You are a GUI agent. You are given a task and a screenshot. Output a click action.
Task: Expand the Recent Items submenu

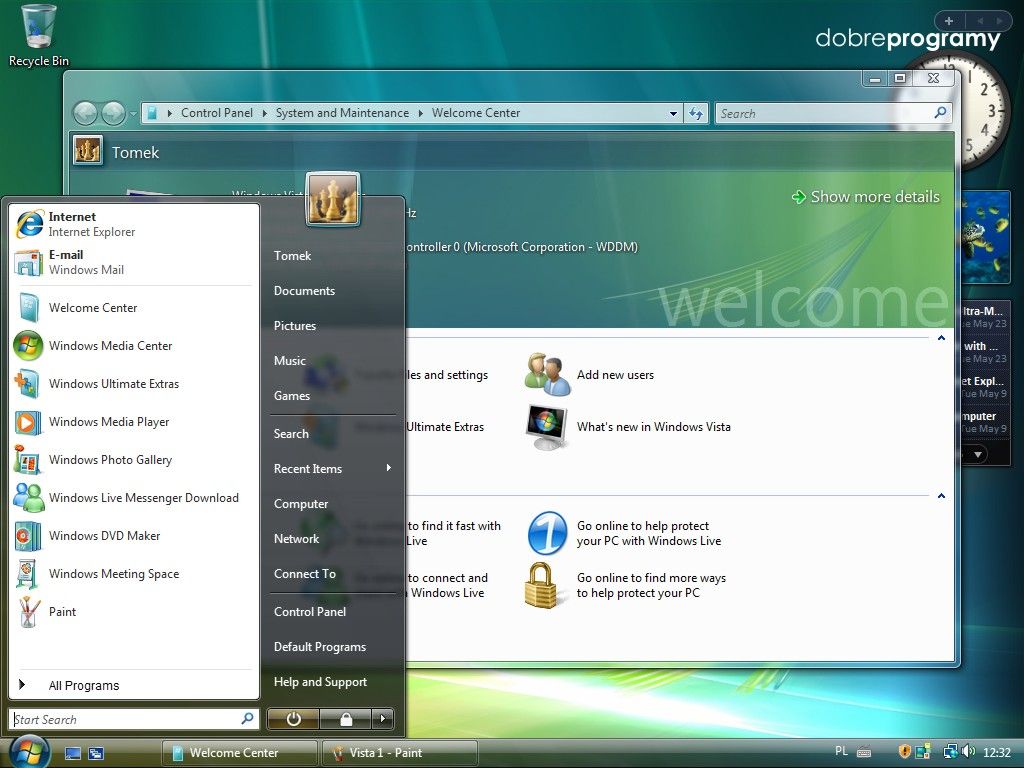[388, 469]
